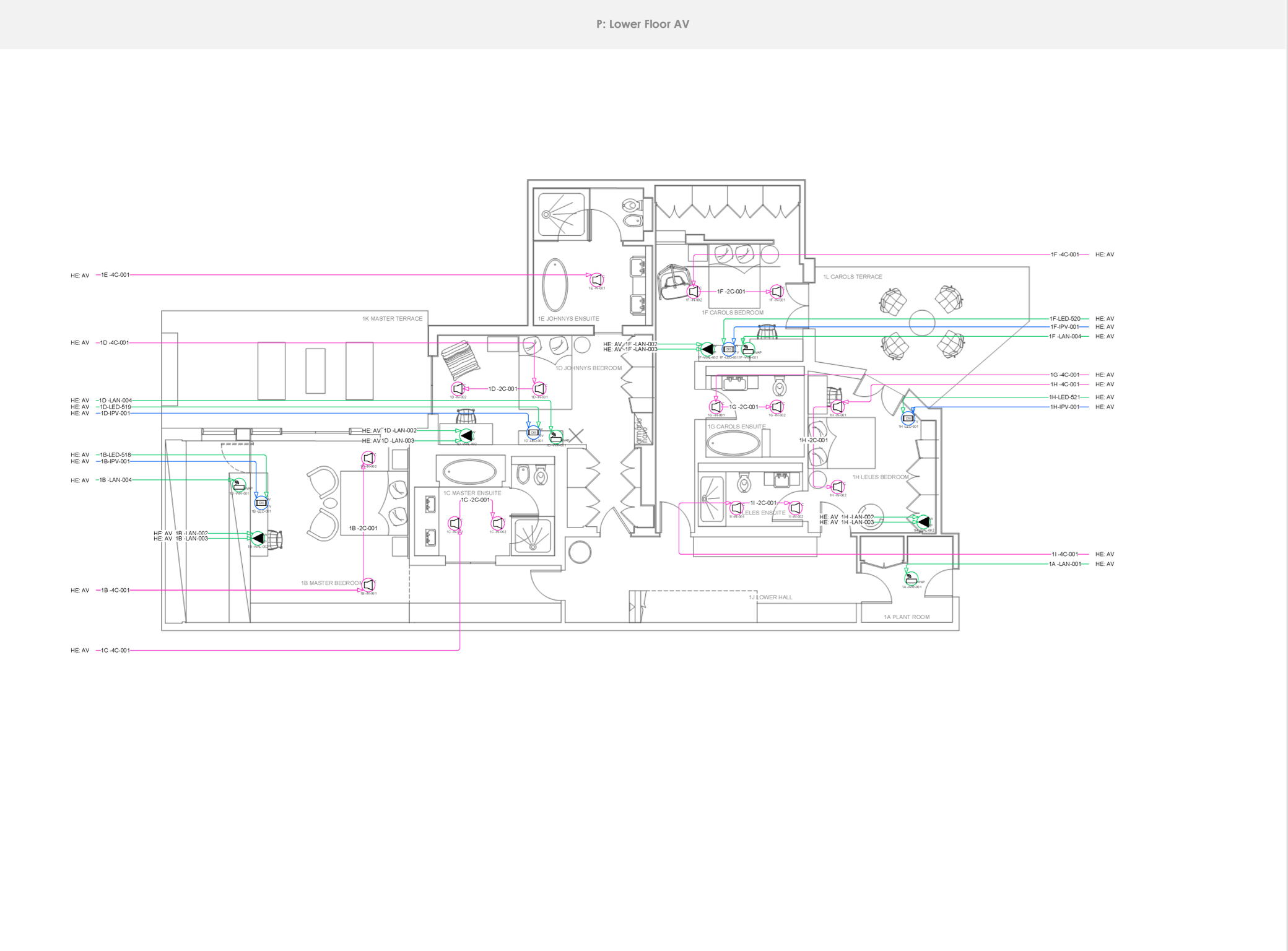Click room label '1E JOHNNYS ENSUITE'
This screenshot has width=1288, height=951.
(568, 319)
